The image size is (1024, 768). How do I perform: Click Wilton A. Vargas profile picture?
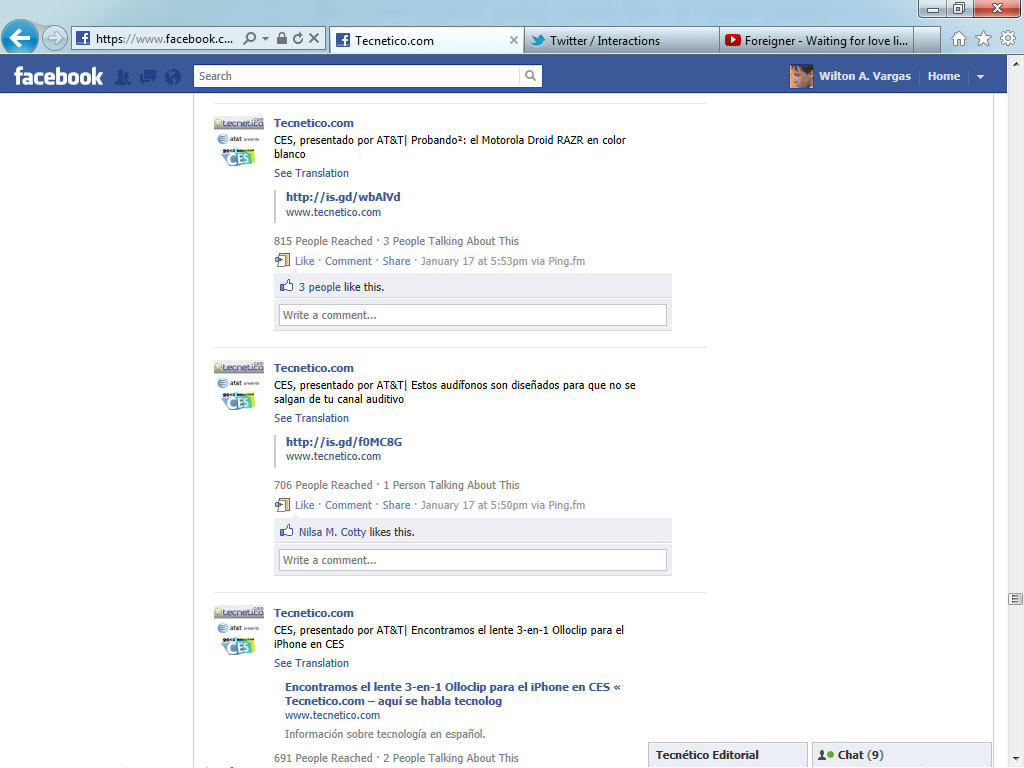pyautogui.click(x=801, y=76)
